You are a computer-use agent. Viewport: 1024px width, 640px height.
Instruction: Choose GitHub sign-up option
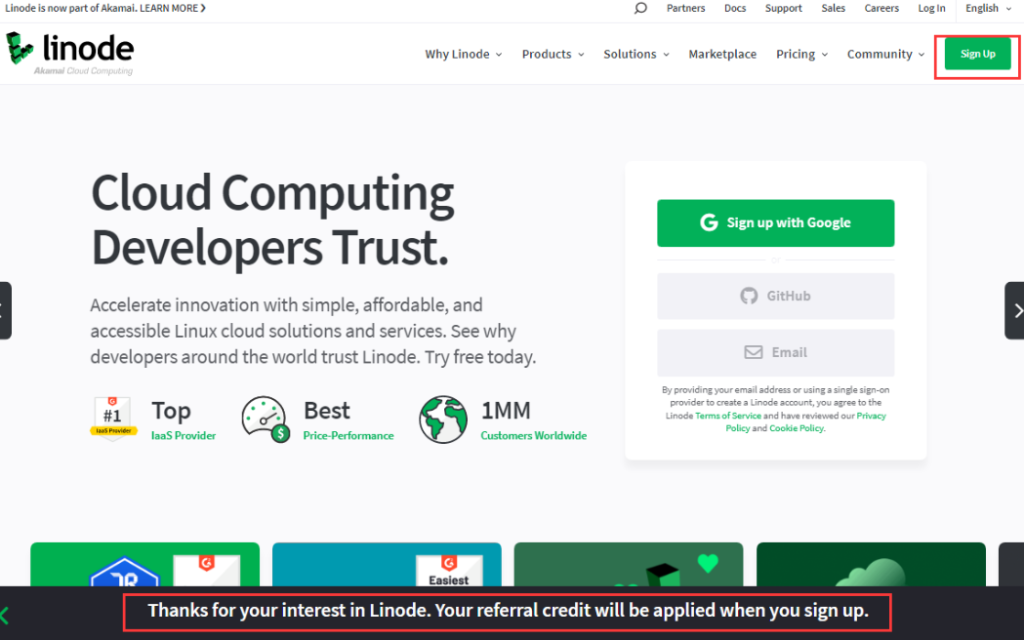click(775, 296)
